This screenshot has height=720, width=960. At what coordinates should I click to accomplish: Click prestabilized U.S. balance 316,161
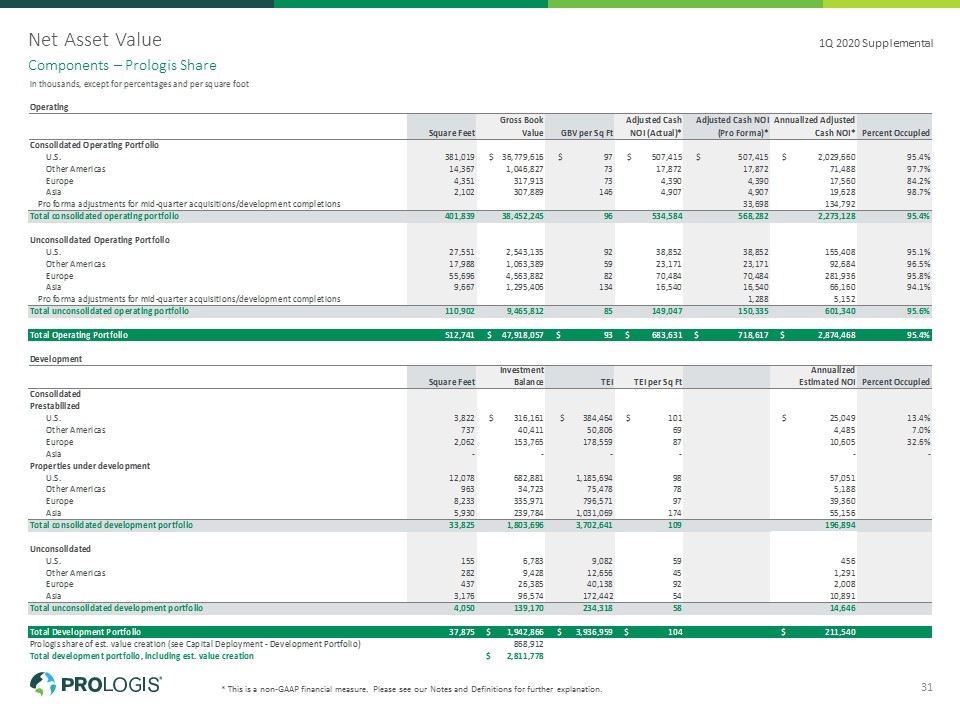(528, 418)
